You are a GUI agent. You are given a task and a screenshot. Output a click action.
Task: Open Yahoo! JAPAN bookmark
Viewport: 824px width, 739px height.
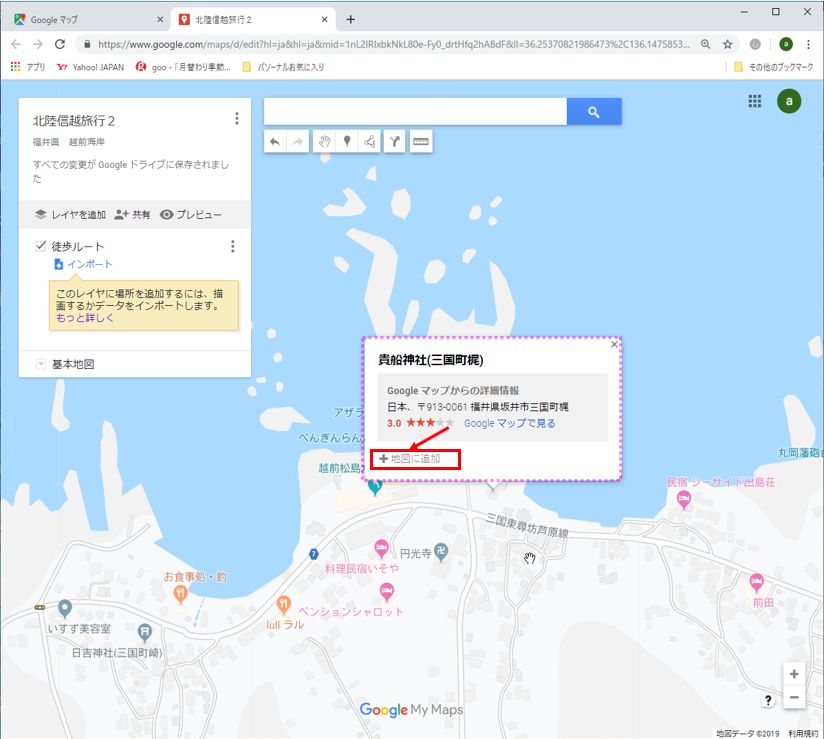tap(90, 67)
